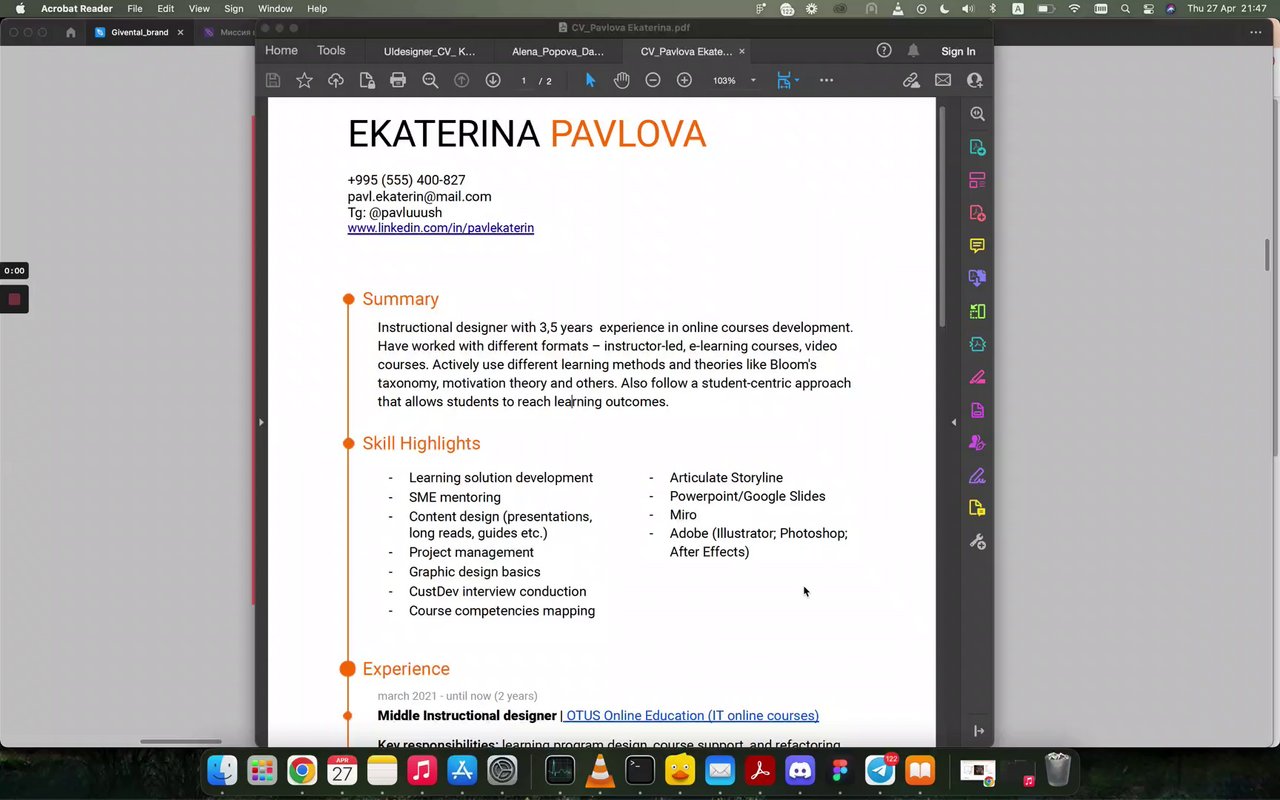Click the Wi-Fi icon in menu bar
1280x800 pixels.
[x=1074, y=8]
